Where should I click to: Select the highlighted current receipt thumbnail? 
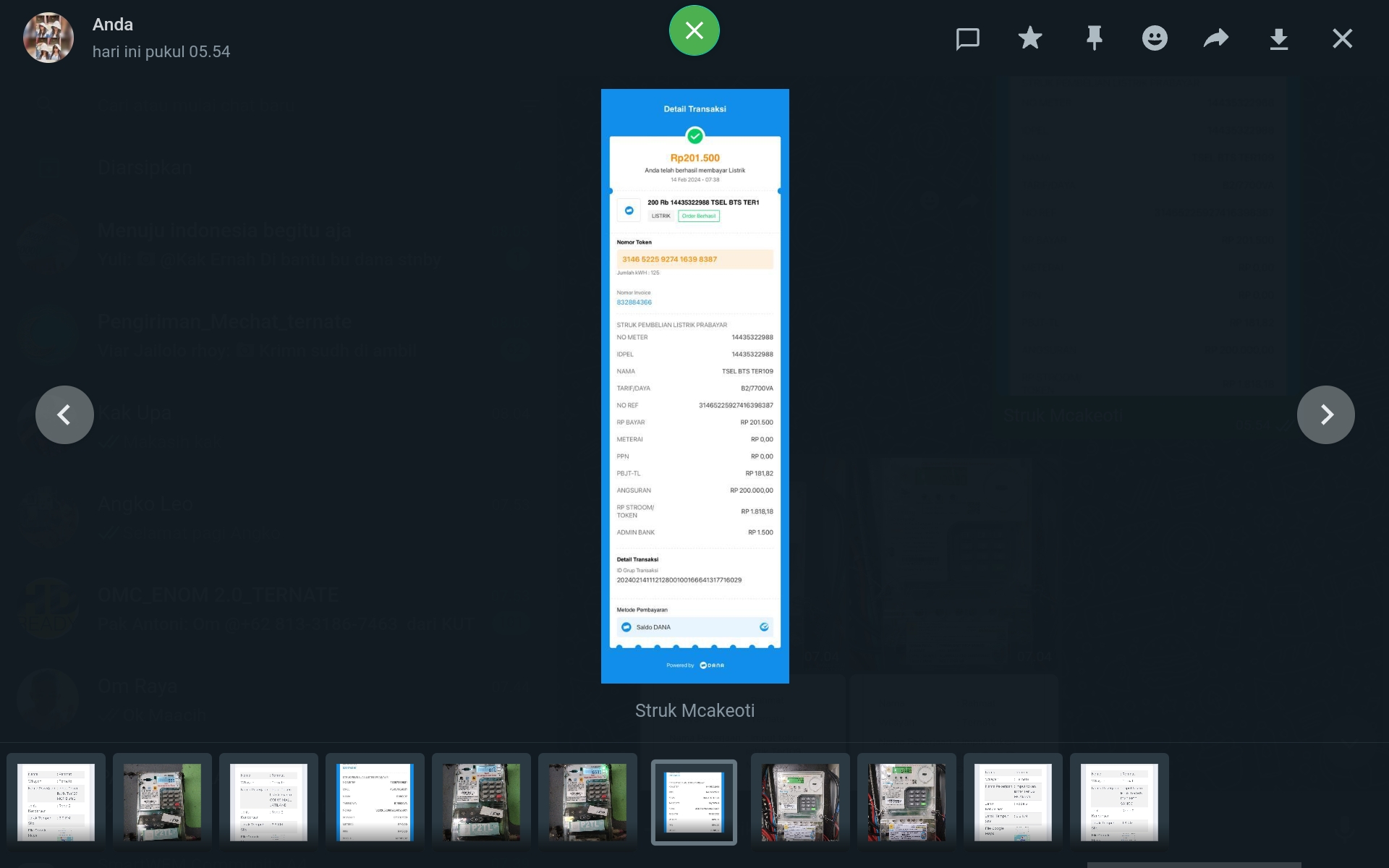pos(694,802)
